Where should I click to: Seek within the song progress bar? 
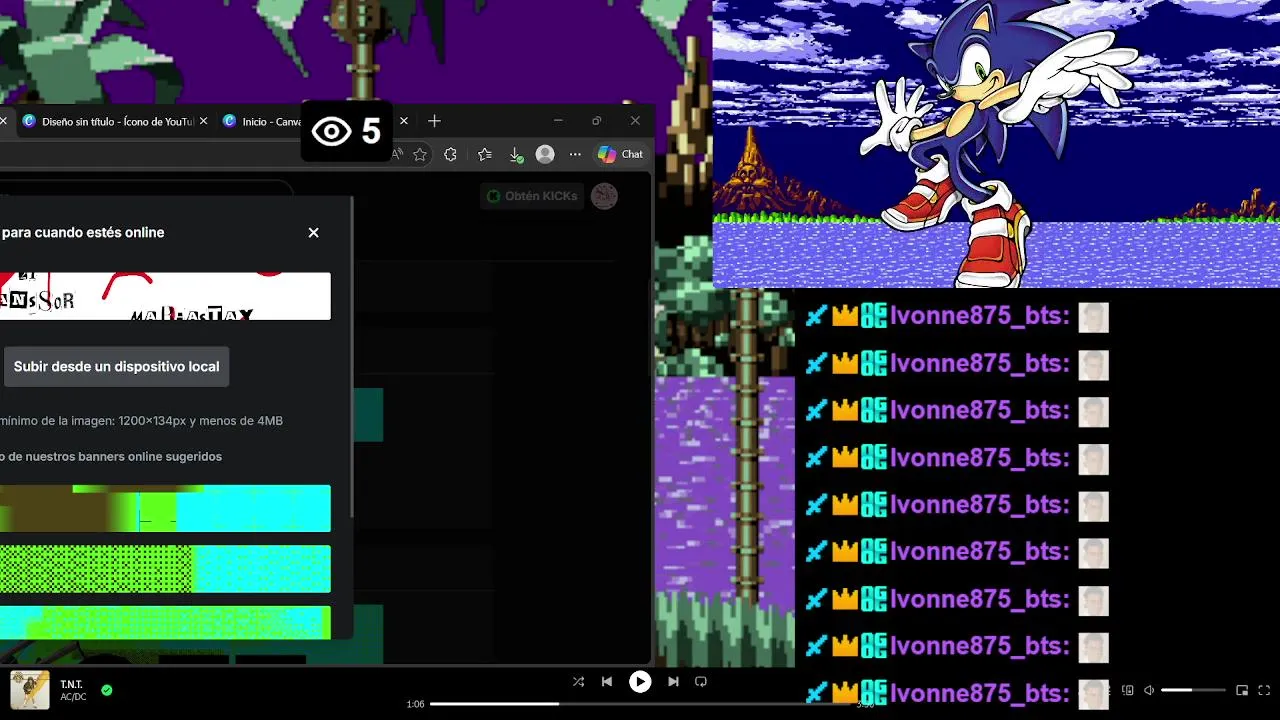(640, 704)
